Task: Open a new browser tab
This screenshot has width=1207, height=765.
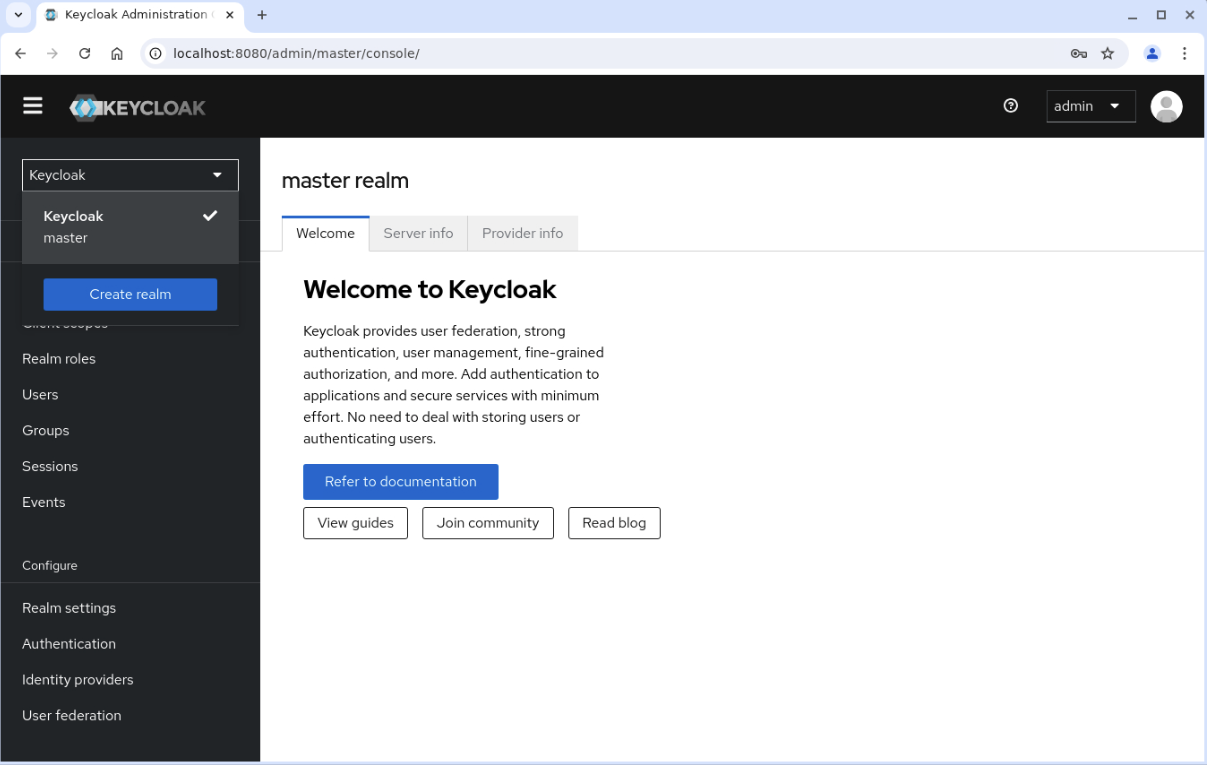Action: [x=262, y=15]
